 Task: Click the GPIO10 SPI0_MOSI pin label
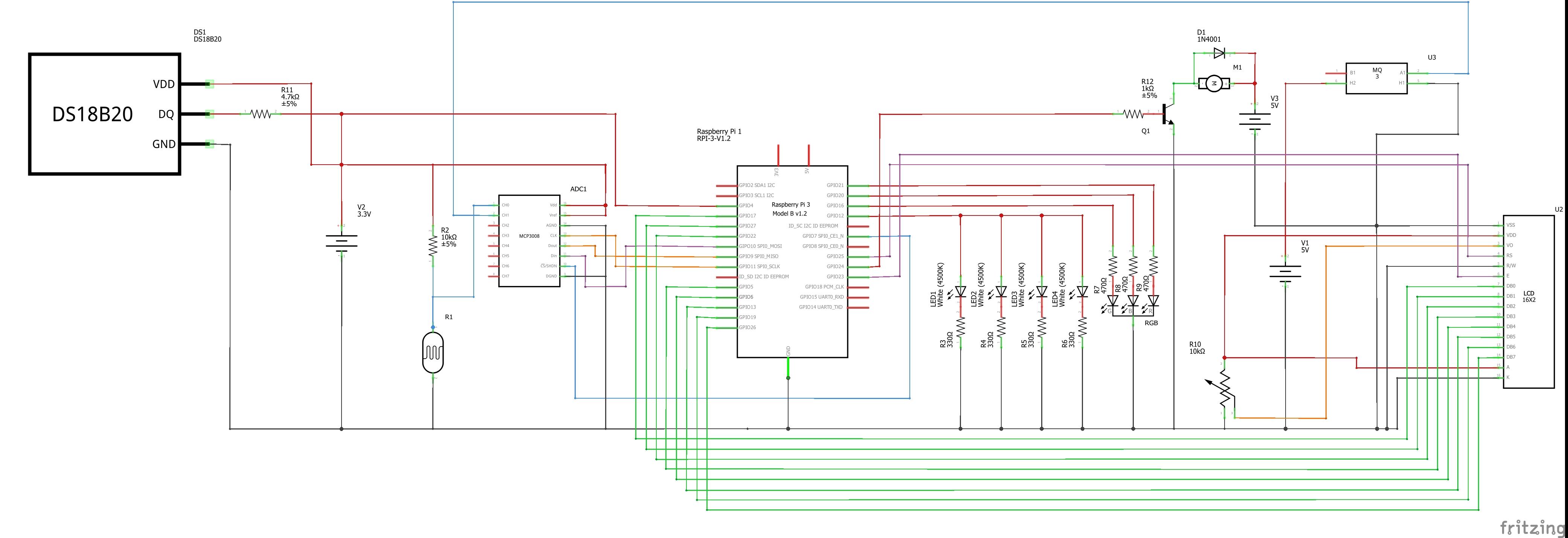[760, 246]
